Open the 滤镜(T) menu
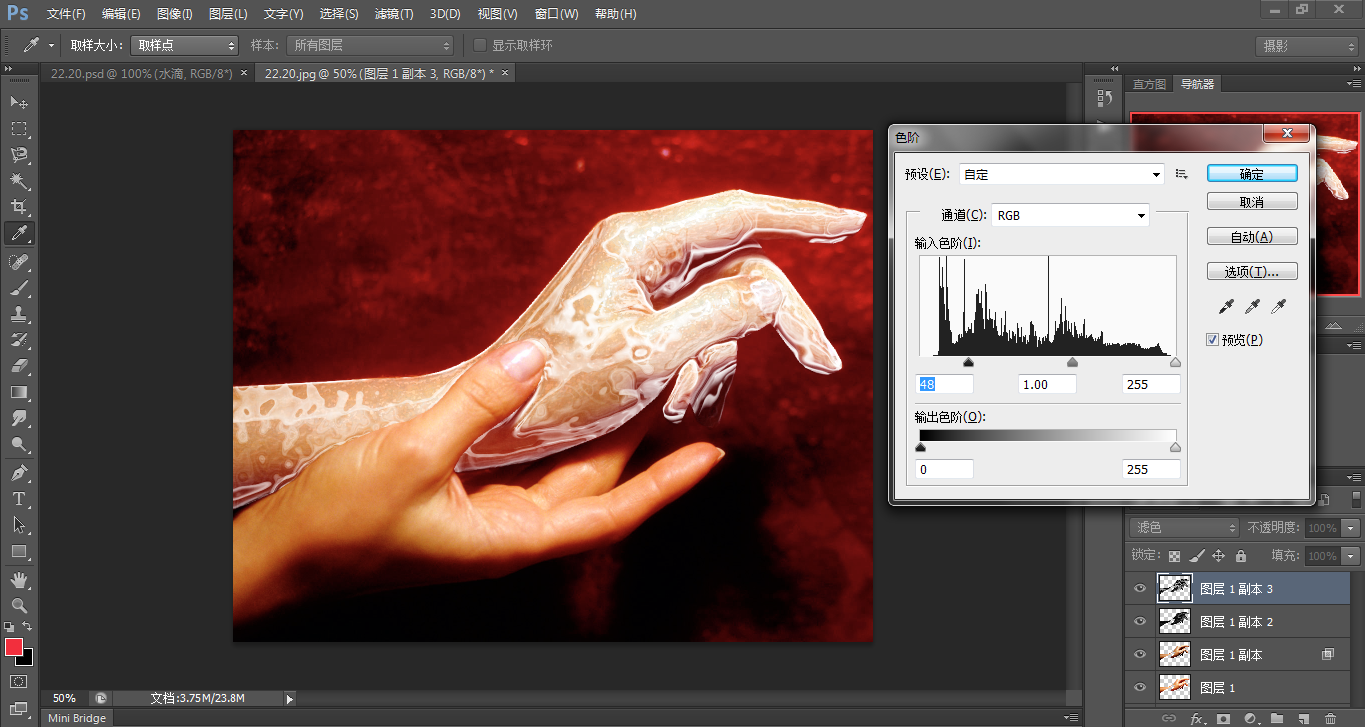 (x=394, y=14)
